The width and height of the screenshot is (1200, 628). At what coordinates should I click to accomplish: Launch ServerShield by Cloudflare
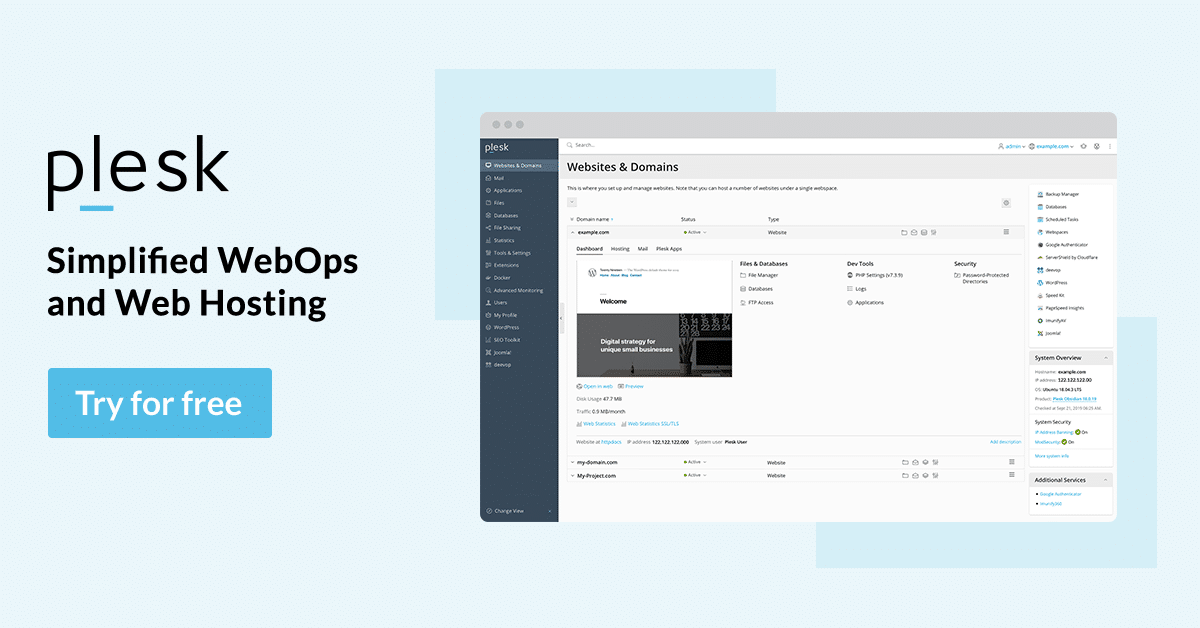coord(1072,257)
